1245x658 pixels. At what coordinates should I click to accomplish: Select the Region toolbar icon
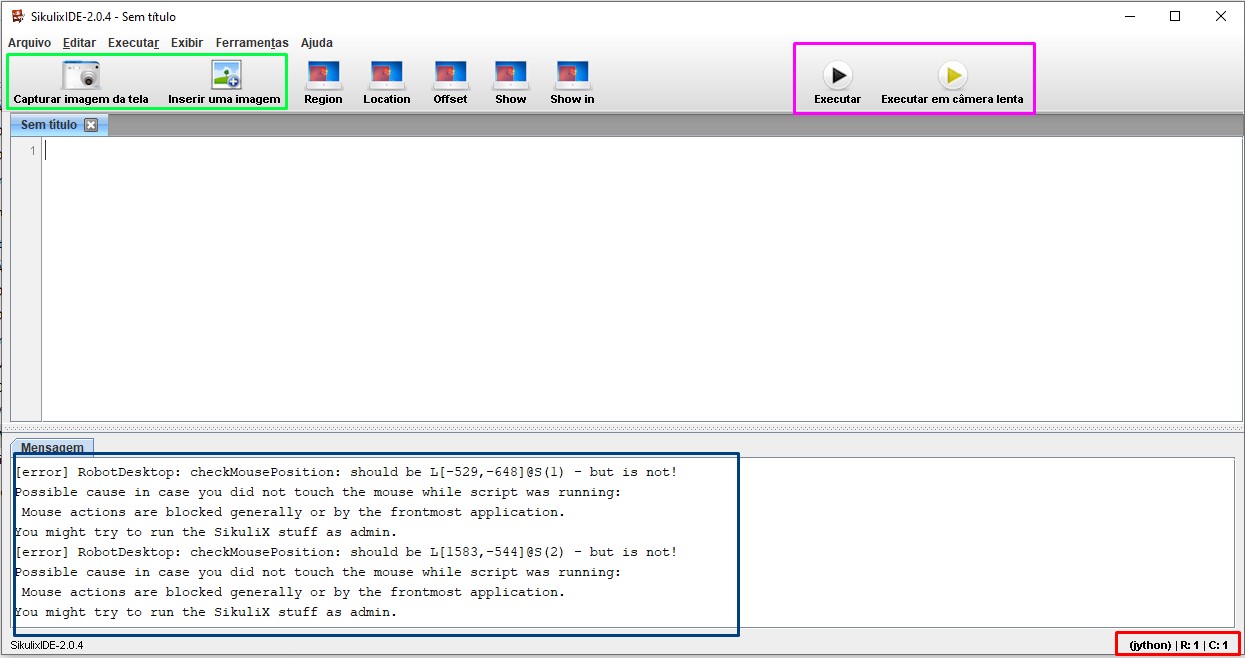pos(323,74)
